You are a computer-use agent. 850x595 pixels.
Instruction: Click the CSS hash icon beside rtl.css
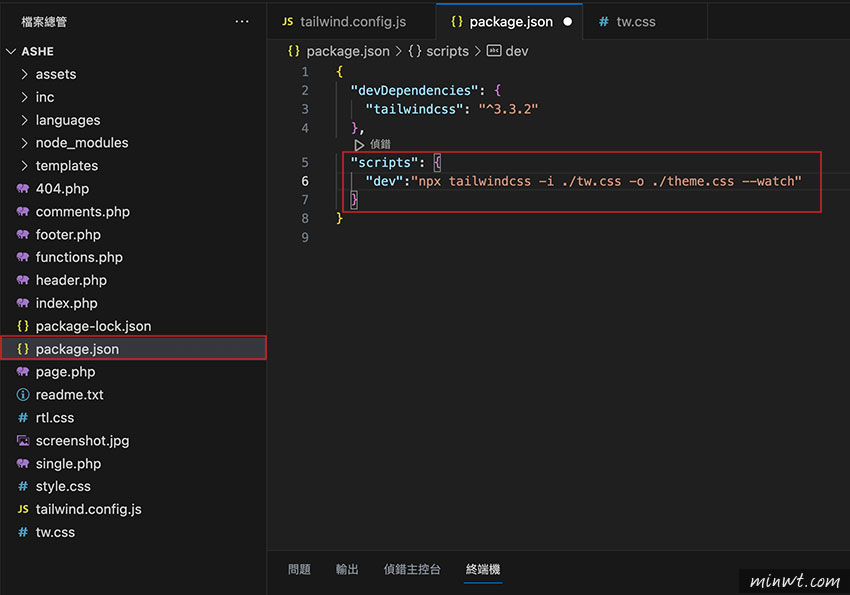23,418
